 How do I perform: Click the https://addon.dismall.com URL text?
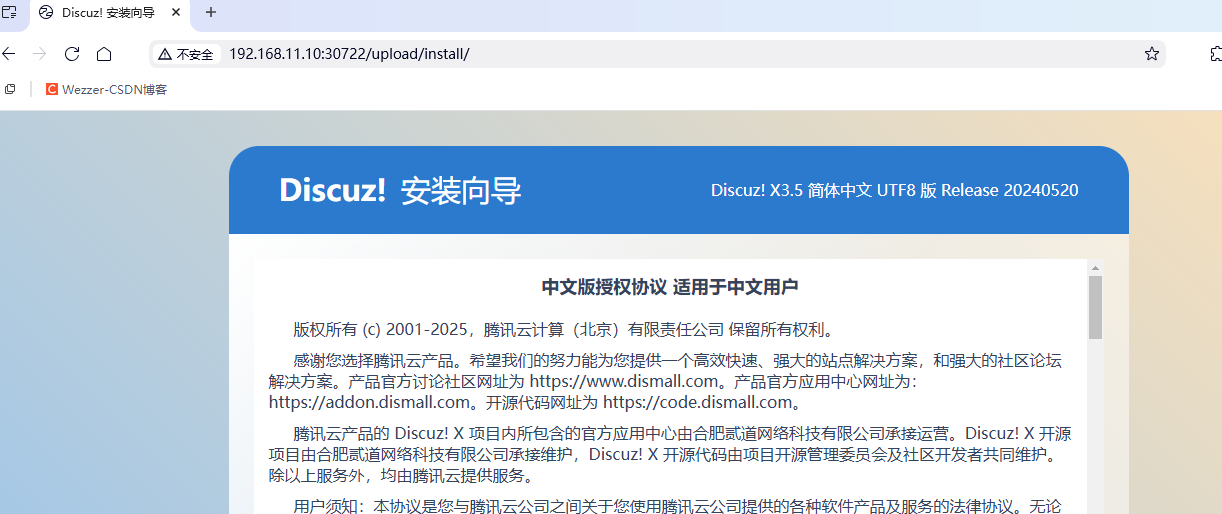(x=369, y=402)
